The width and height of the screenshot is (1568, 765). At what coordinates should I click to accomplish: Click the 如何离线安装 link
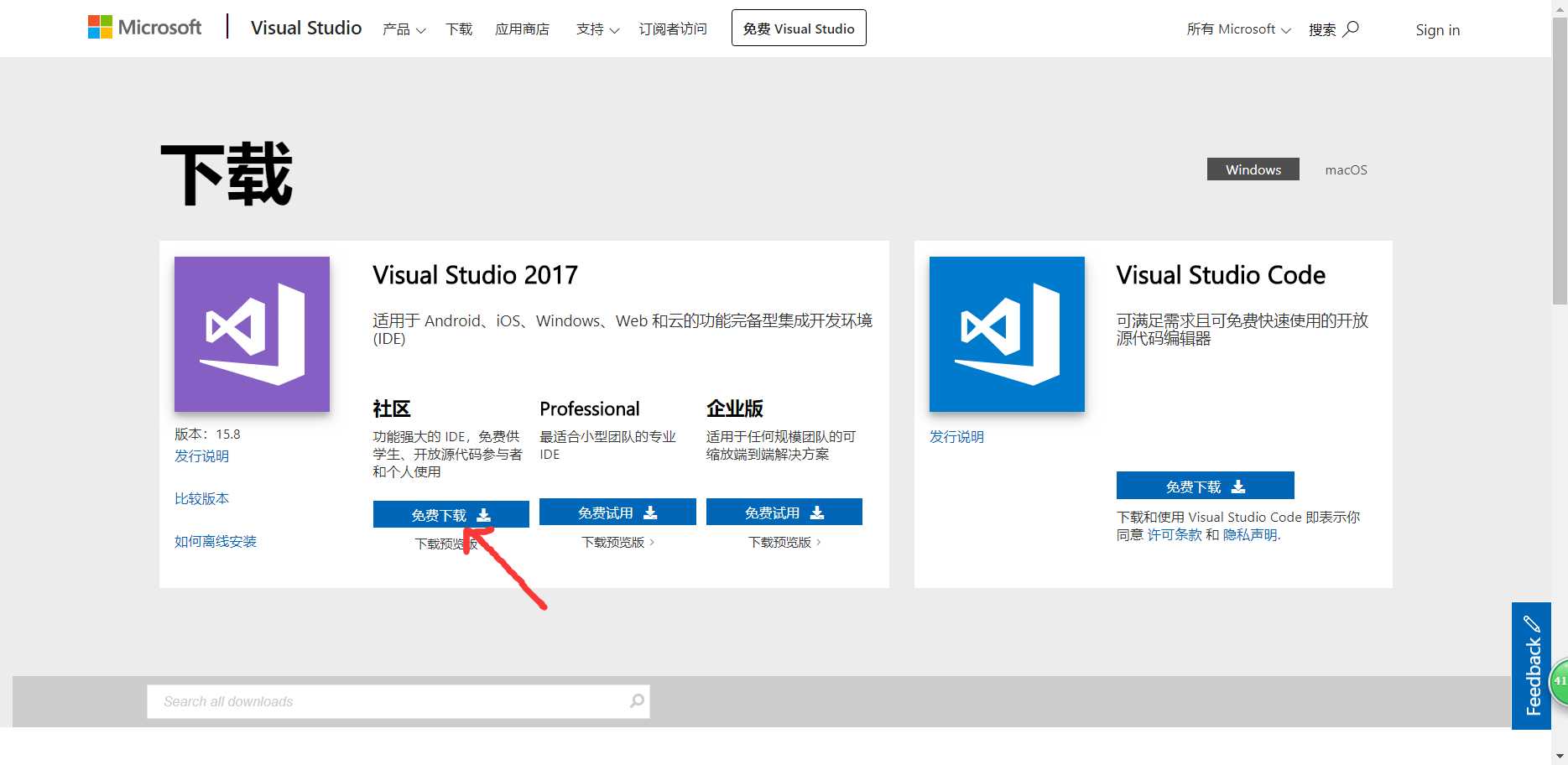[x=216, y=541]
